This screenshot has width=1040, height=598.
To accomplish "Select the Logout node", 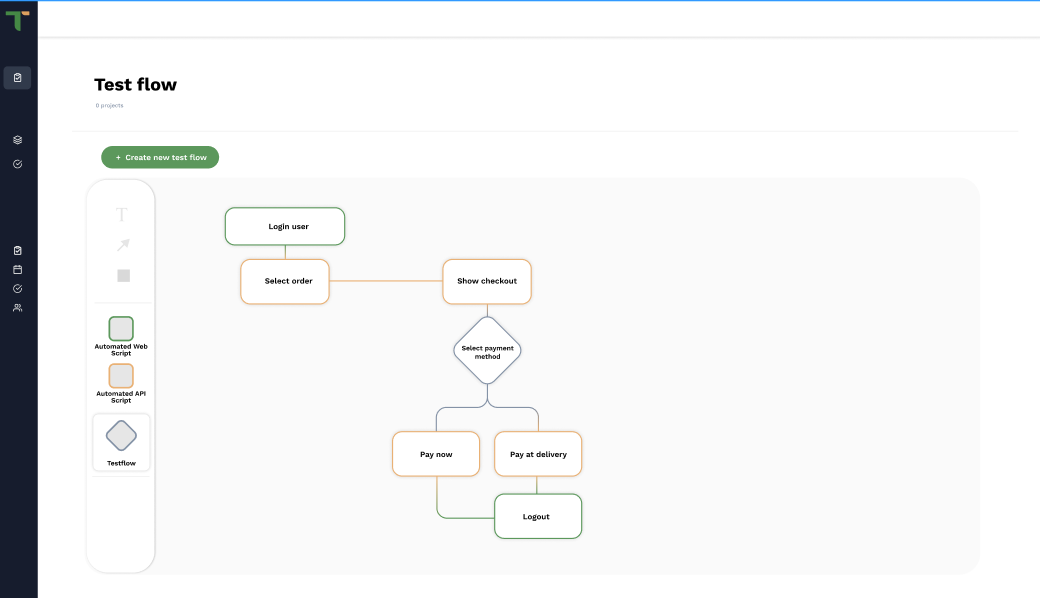I will pyautogui.click(x=538, y=516).
